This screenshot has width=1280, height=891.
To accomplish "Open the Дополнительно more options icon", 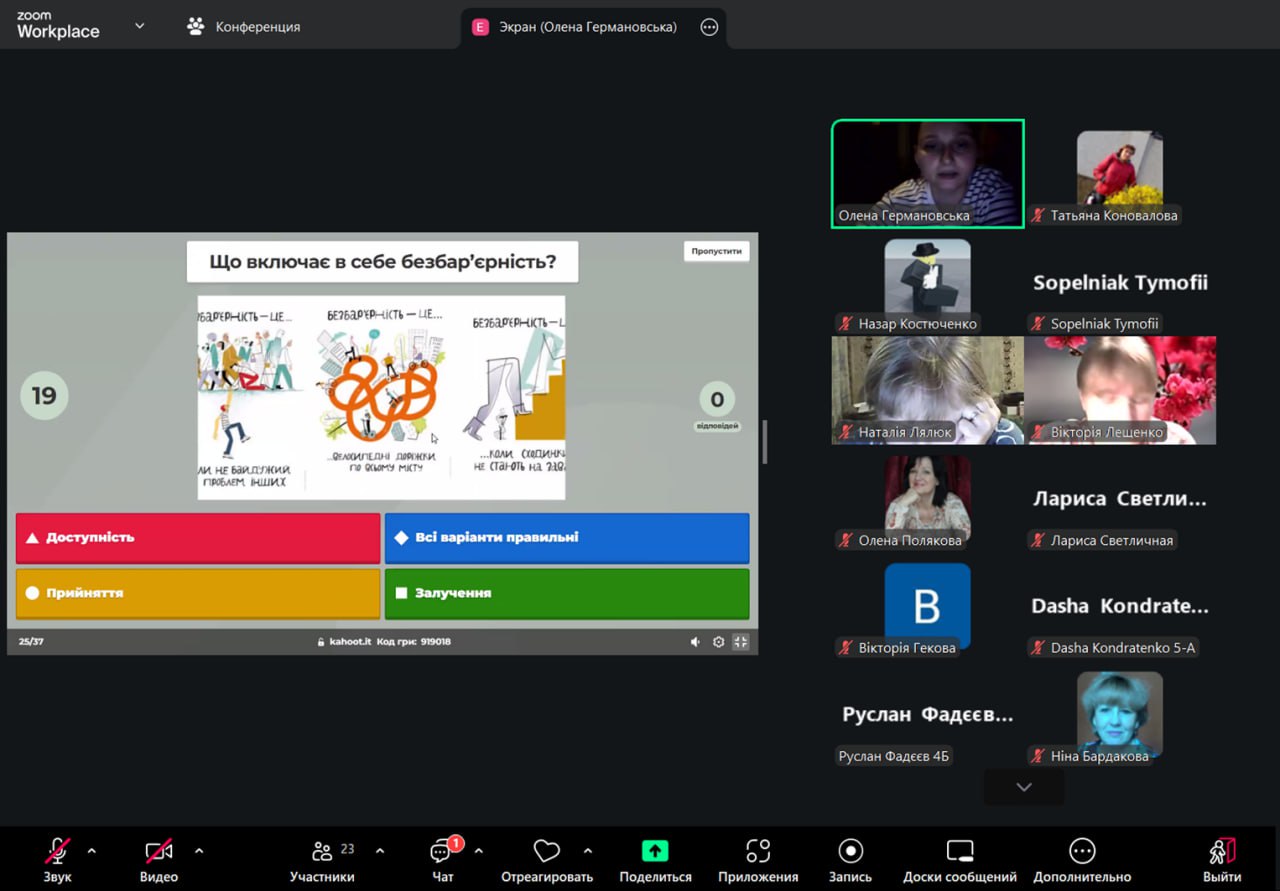I will click(1082, 851).
